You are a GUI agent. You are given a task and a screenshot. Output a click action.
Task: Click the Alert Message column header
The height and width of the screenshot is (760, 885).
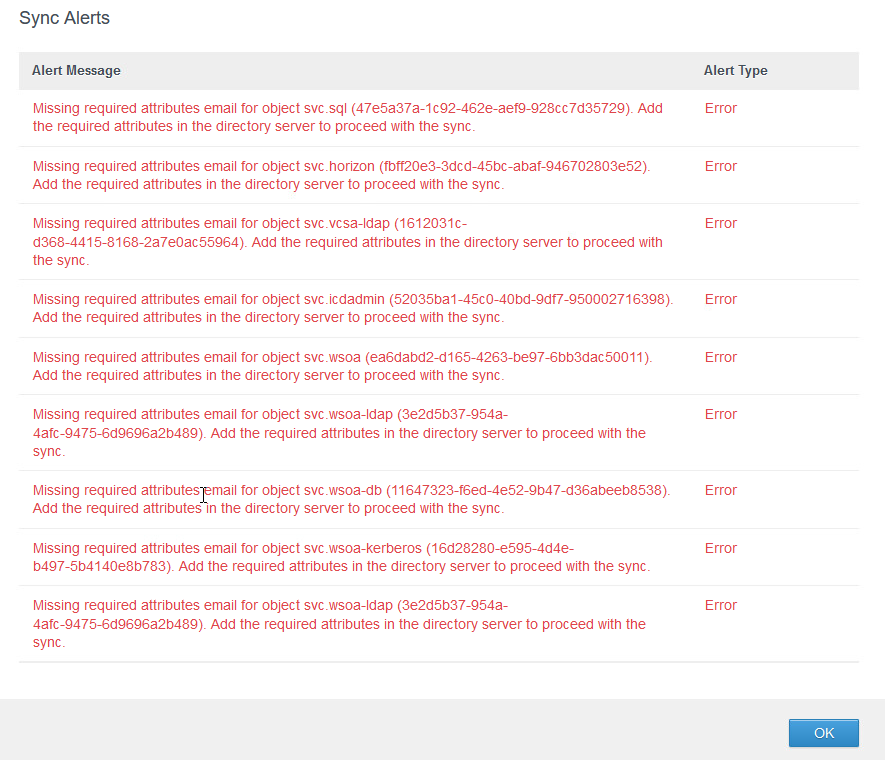point(76,71)
